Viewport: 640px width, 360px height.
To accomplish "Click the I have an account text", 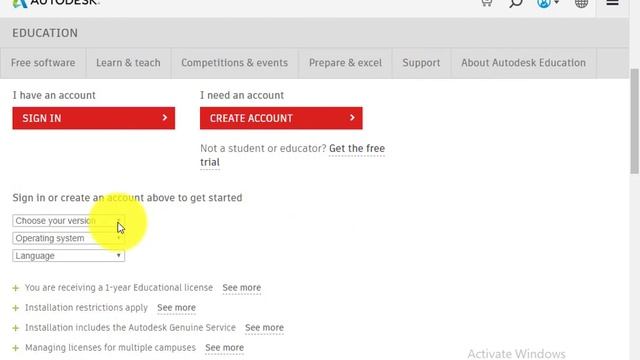I will (x=54, y=95).
